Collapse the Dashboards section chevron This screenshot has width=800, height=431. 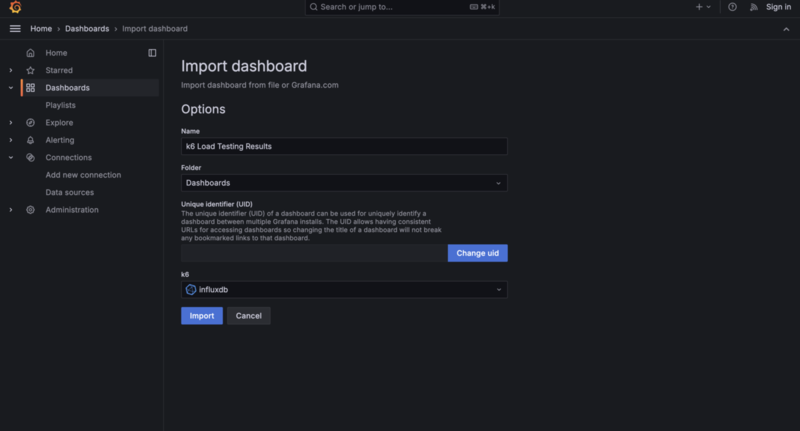[11, 88]
